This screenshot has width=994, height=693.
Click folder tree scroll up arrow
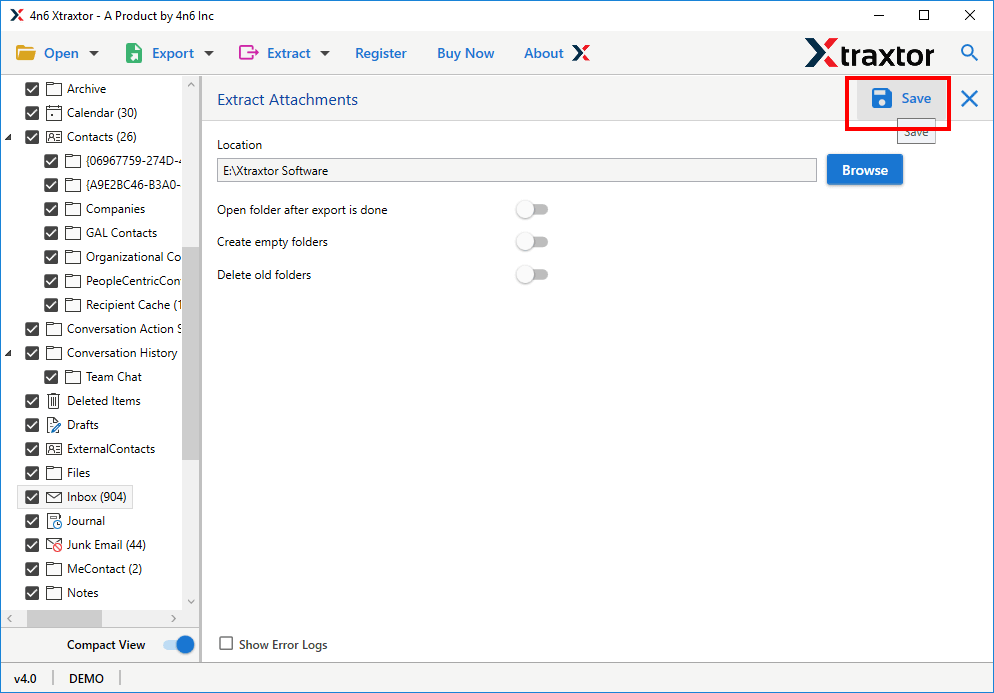click(191, 84)
